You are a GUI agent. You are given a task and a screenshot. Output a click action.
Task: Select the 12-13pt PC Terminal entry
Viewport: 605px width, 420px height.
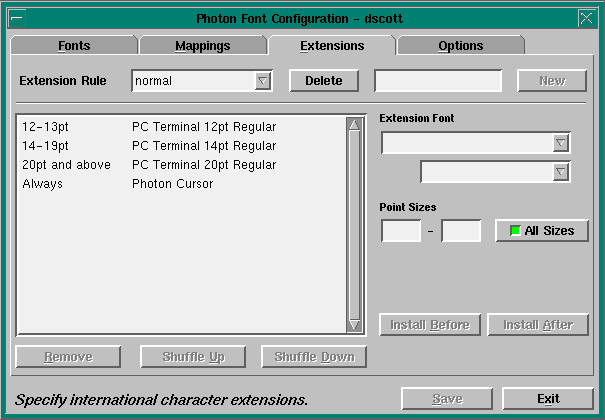[150, 127]
